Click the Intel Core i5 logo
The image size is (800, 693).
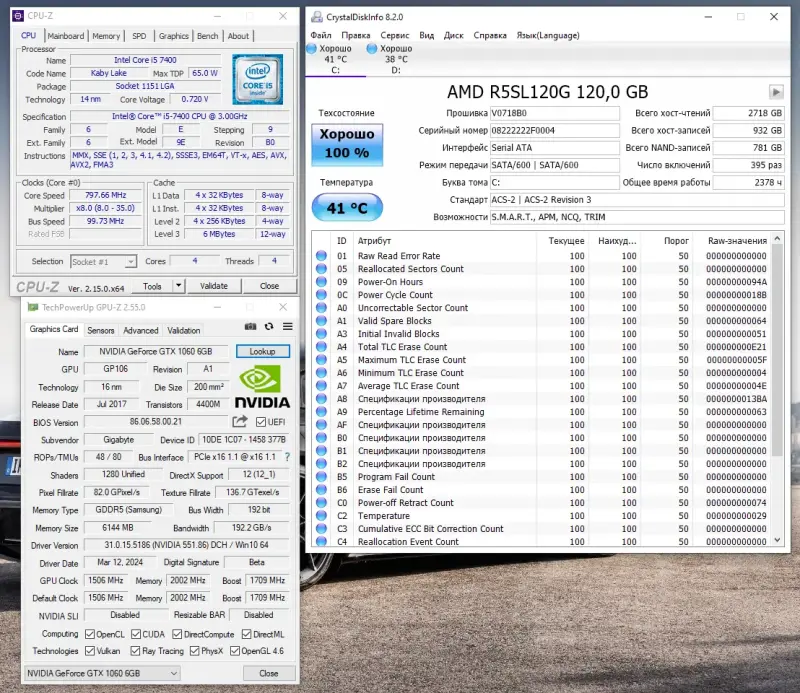[258, 80]
